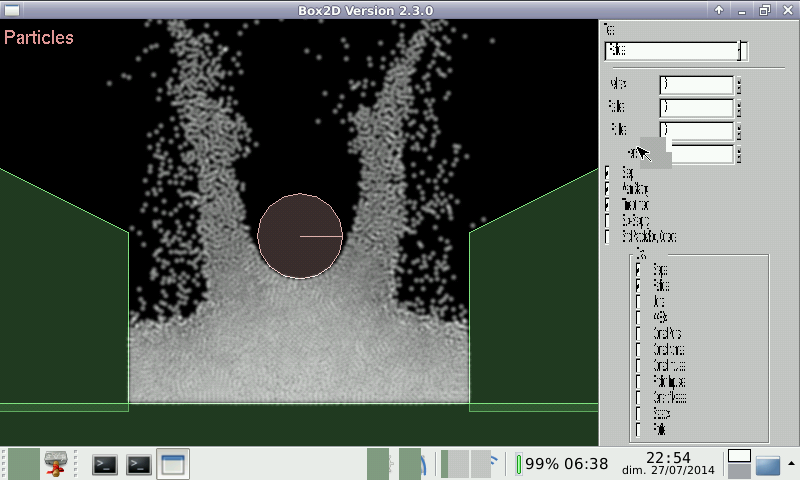Click the Vel Iters spinner arrows

pos(739,85)
